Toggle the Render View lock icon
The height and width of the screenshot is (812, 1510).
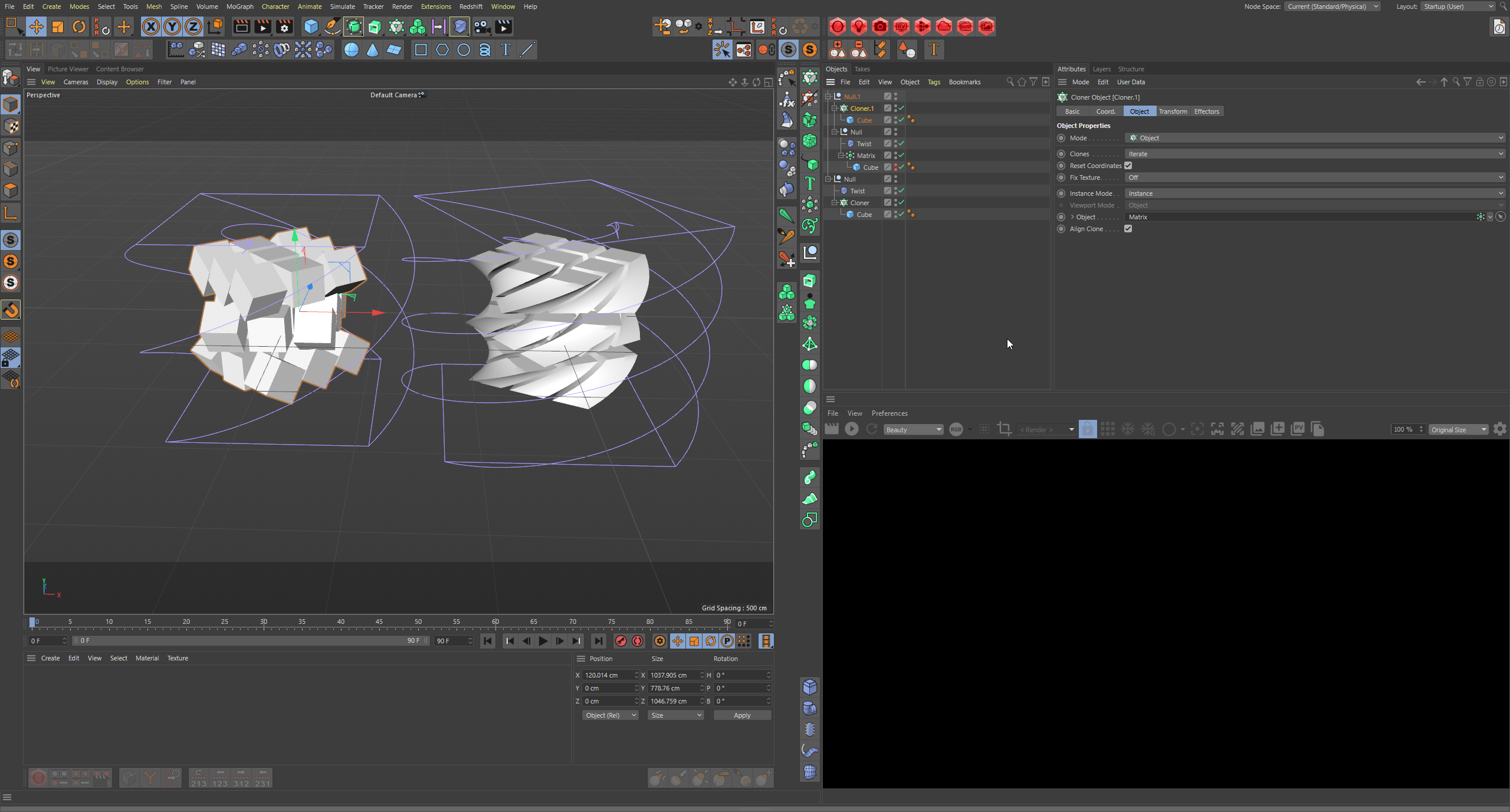[x=1088, y=429]
